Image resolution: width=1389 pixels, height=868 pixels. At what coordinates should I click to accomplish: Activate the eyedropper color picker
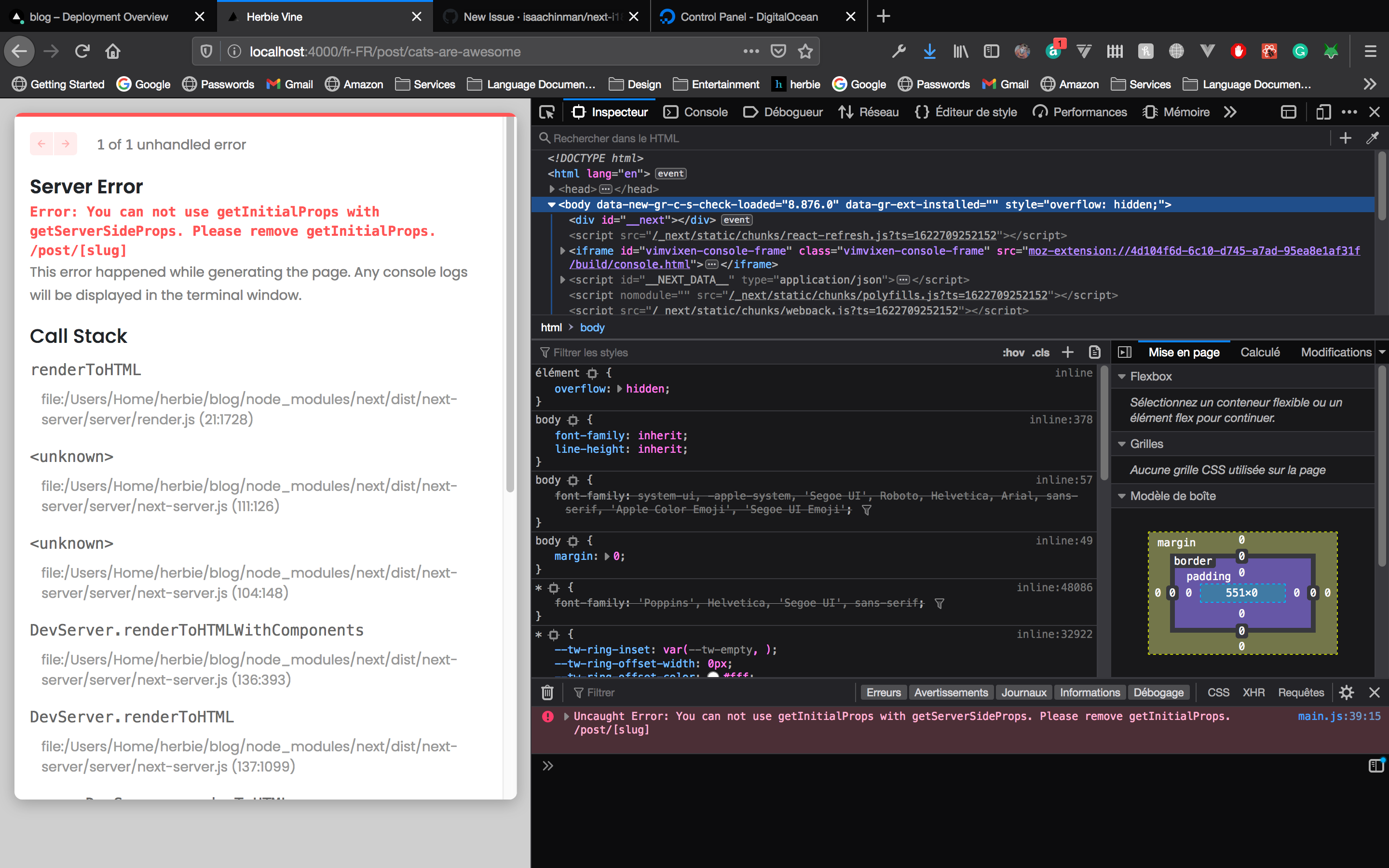pyautogui.click(x=1373, y=138)
